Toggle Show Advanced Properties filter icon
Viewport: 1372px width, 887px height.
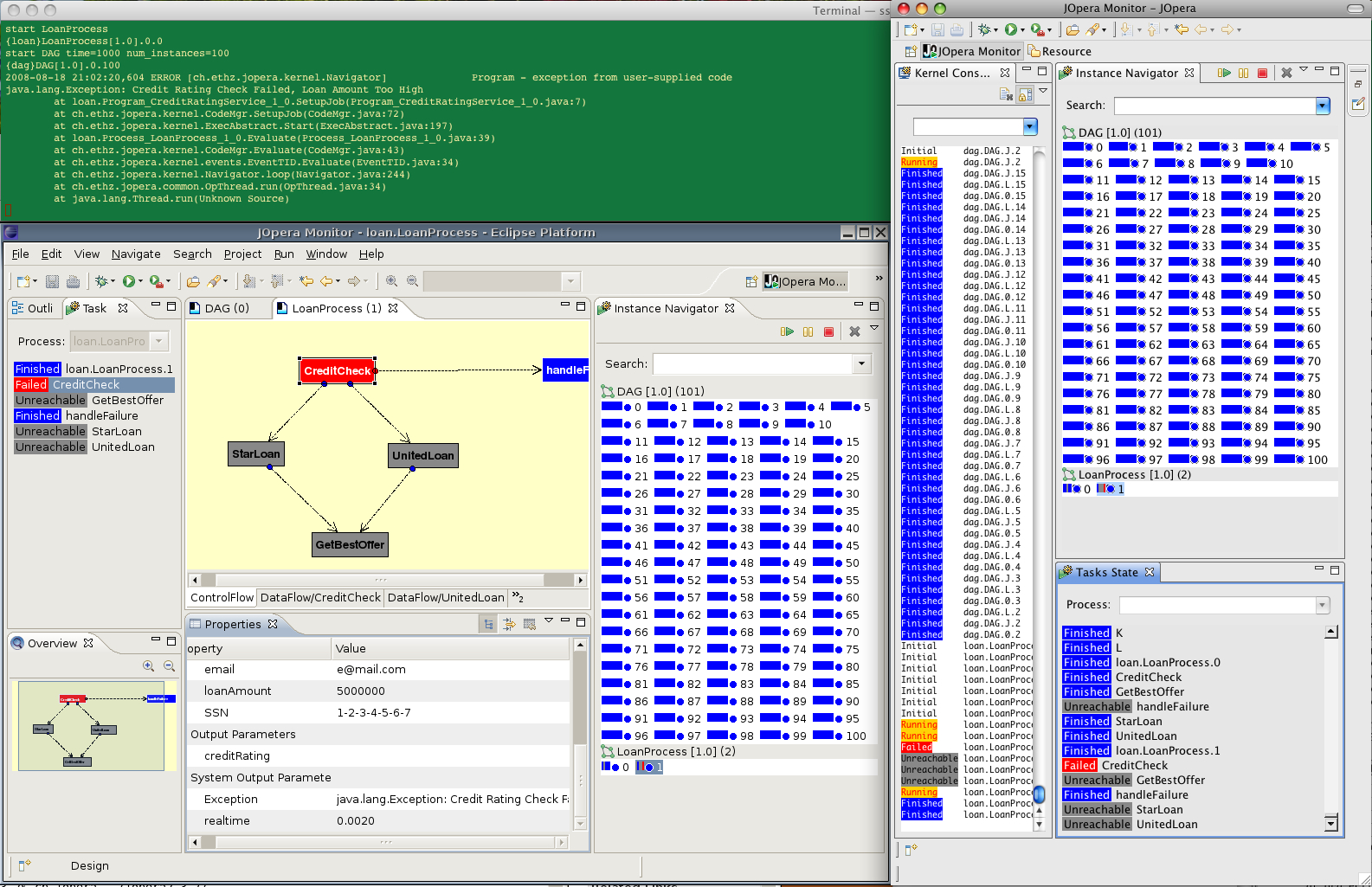(509, 624)
